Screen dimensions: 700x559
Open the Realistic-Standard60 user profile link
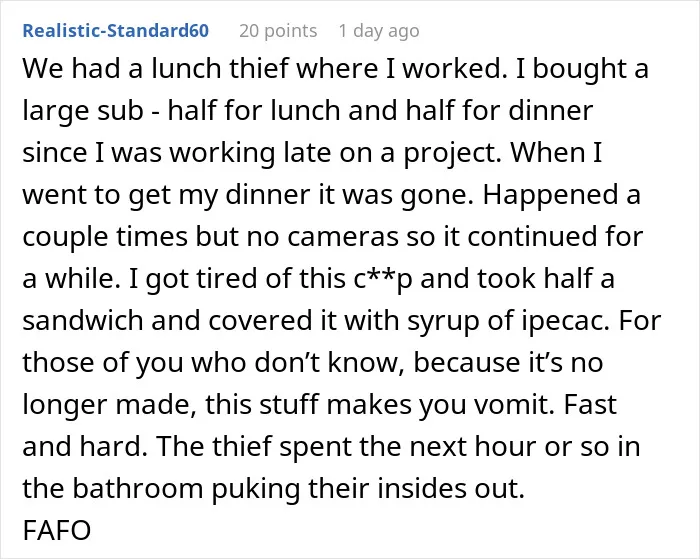tap(116, 31)
